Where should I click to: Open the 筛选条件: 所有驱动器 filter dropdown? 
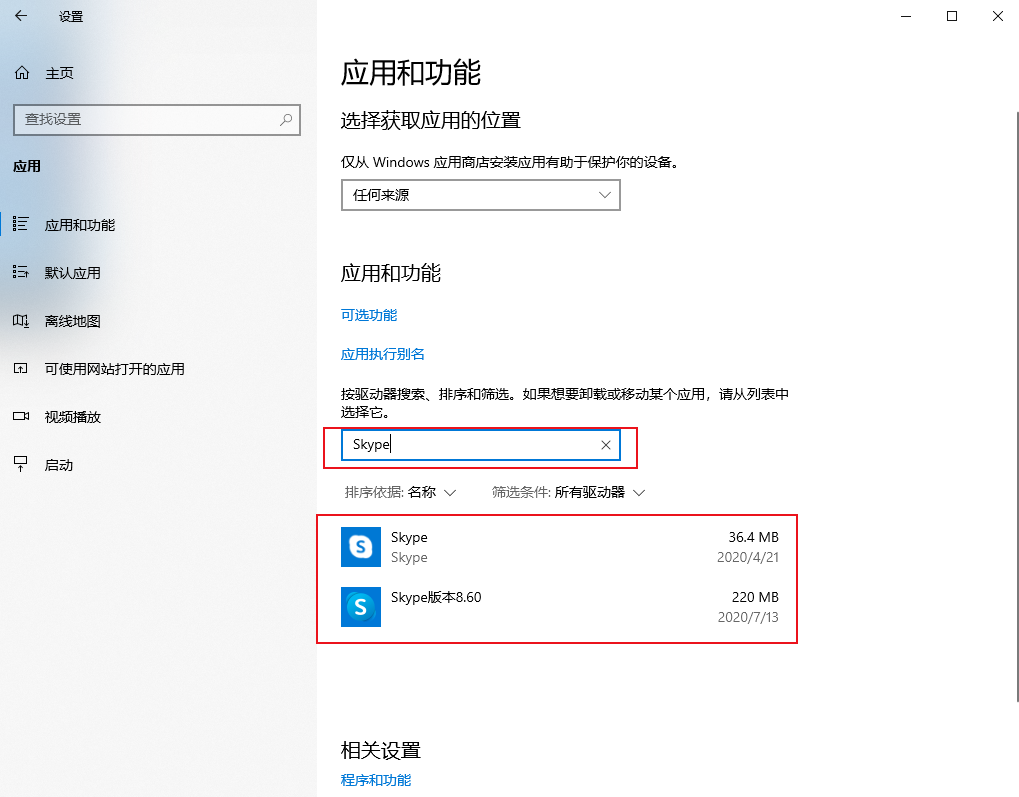[x=568, y=492]
